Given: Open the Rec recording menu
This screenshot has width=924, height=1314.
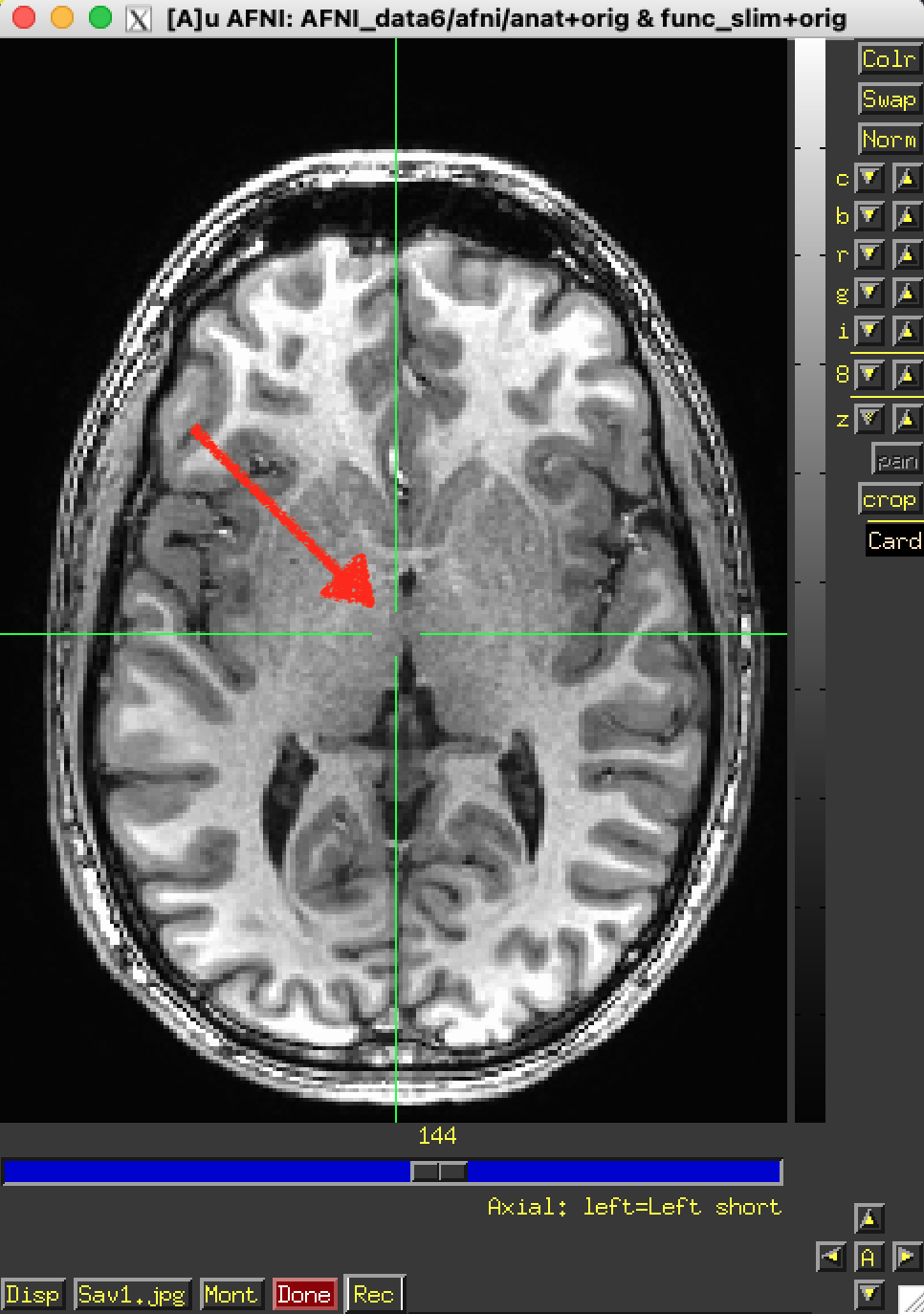Looking at the screenshot, I should (373, 1295).
